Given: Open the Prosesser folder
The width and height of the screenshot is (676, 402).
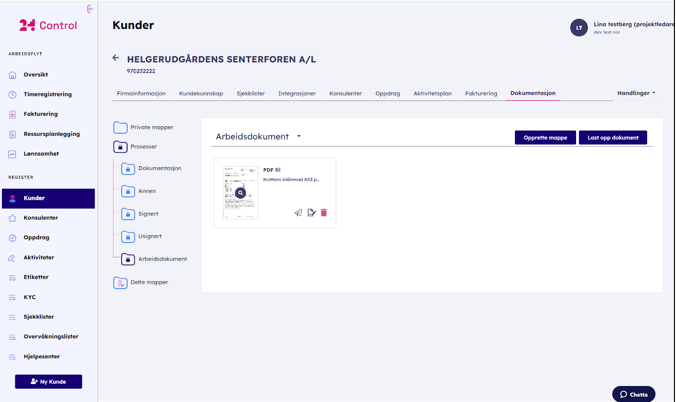Looking at the screenshot, I should pos(135,147).
